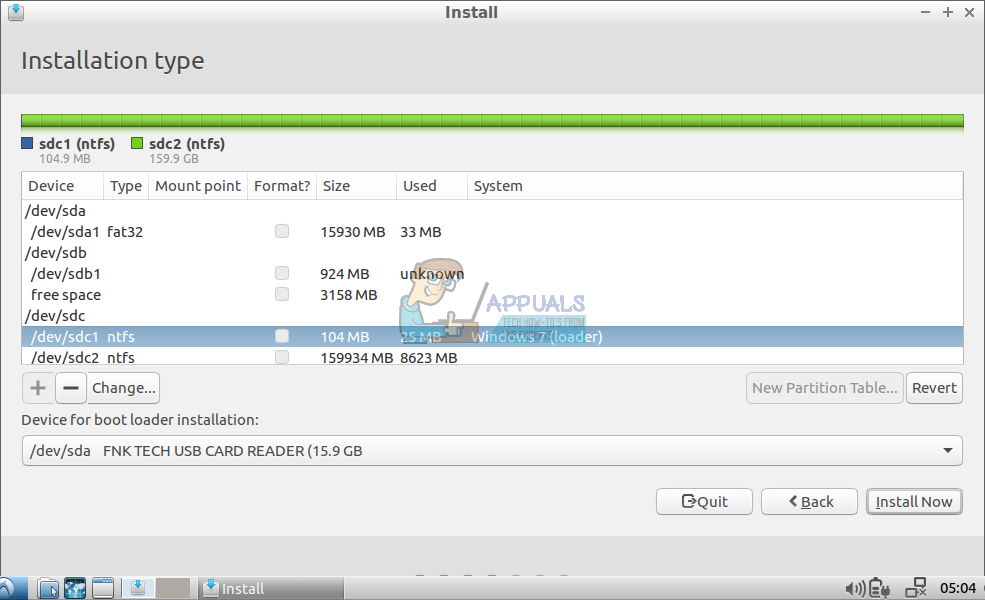This screenshot has width=985, height=600.
Task: Toggle format checkbox for /dev/sdc1
Action: point(282,336)
